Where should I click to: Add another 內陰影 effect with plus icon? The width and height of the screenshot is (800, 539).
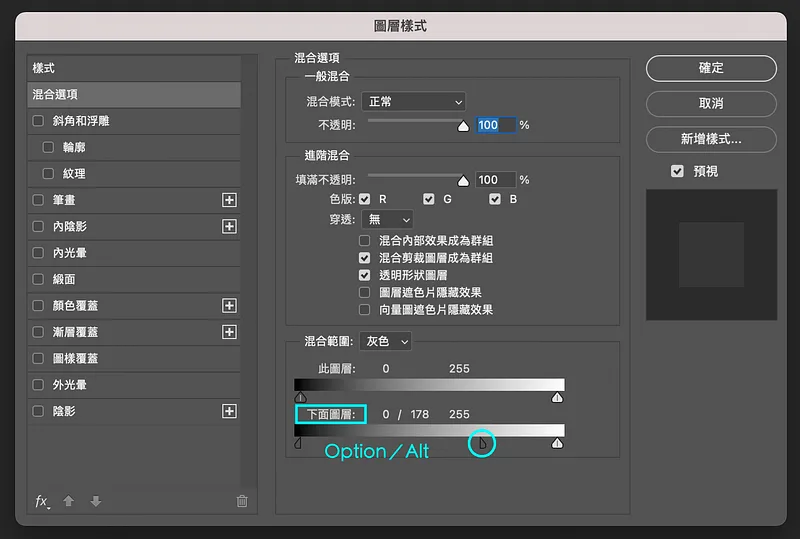click(x=229, y=226)
